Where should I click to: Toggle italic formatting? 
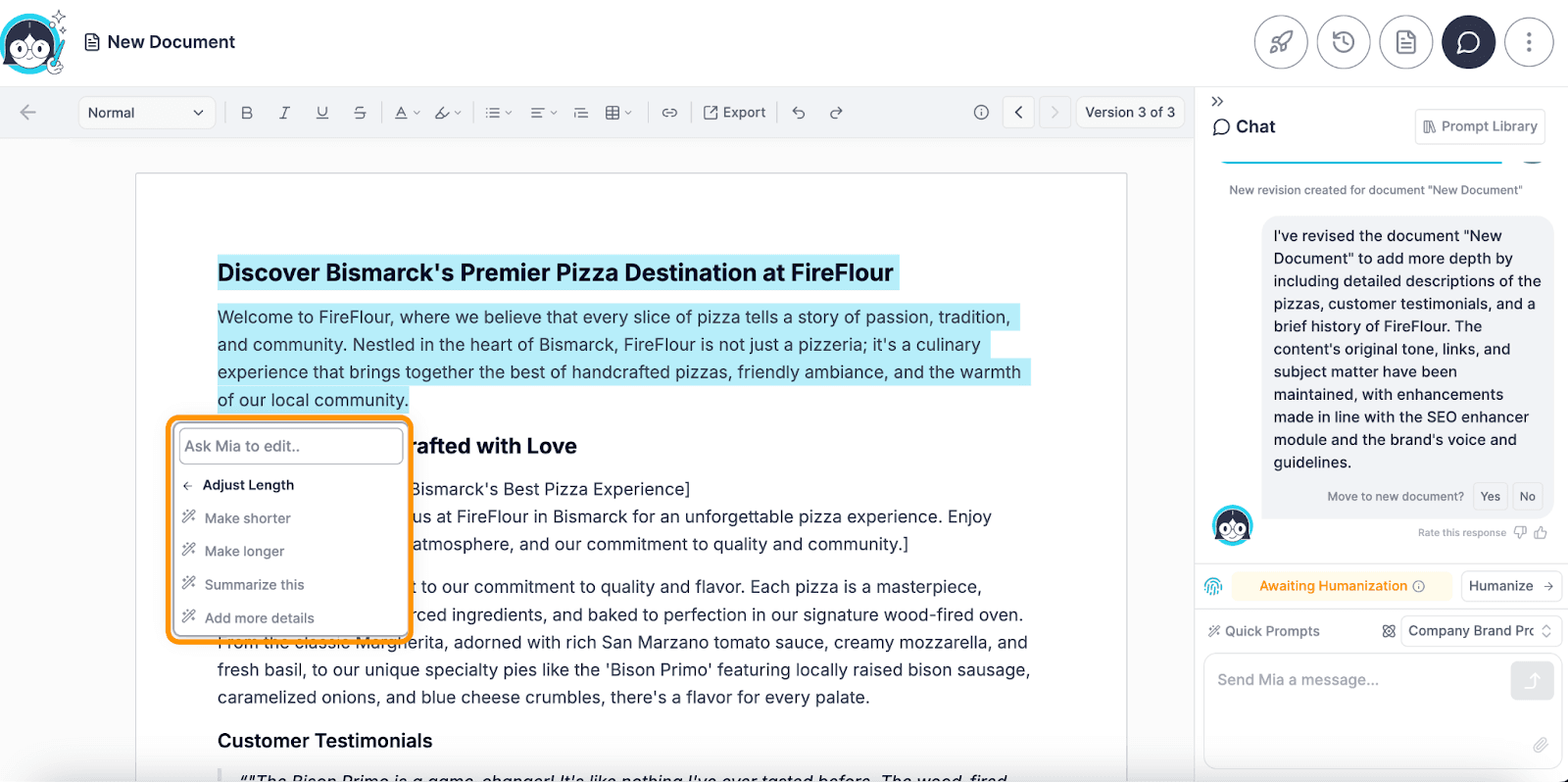tap(284, 113)
